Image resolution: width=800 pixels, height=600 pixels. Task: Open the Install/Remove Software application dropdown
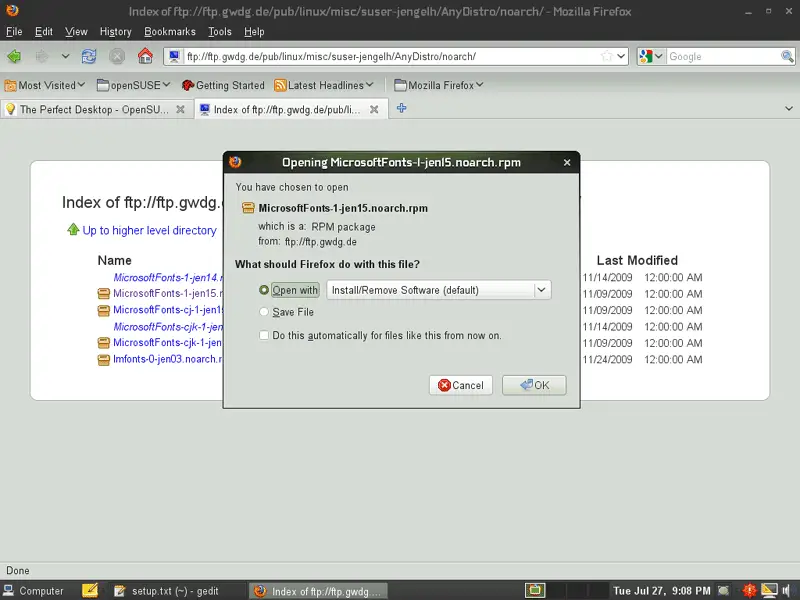439,290
